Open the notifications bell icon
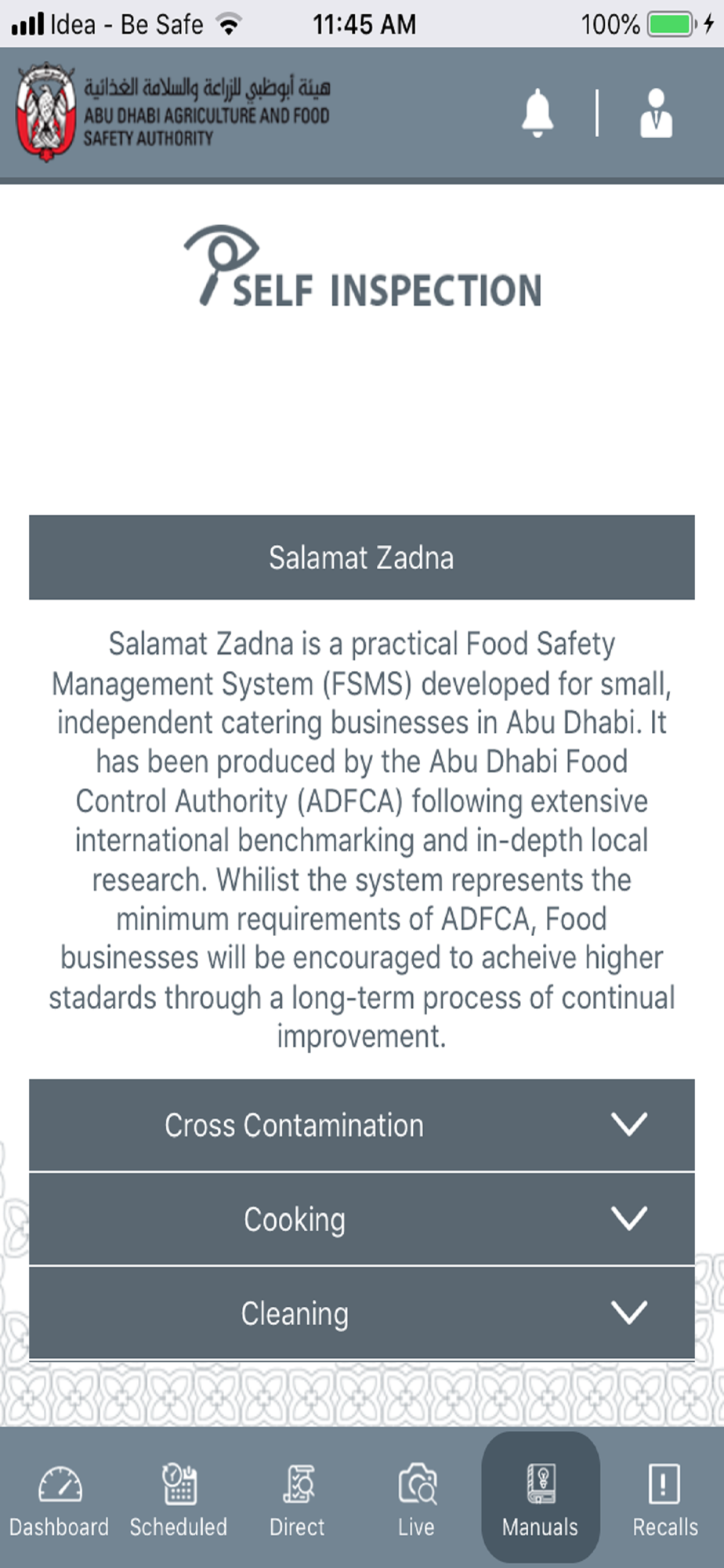Viewport: 724px width, 1568px height. 538,113
